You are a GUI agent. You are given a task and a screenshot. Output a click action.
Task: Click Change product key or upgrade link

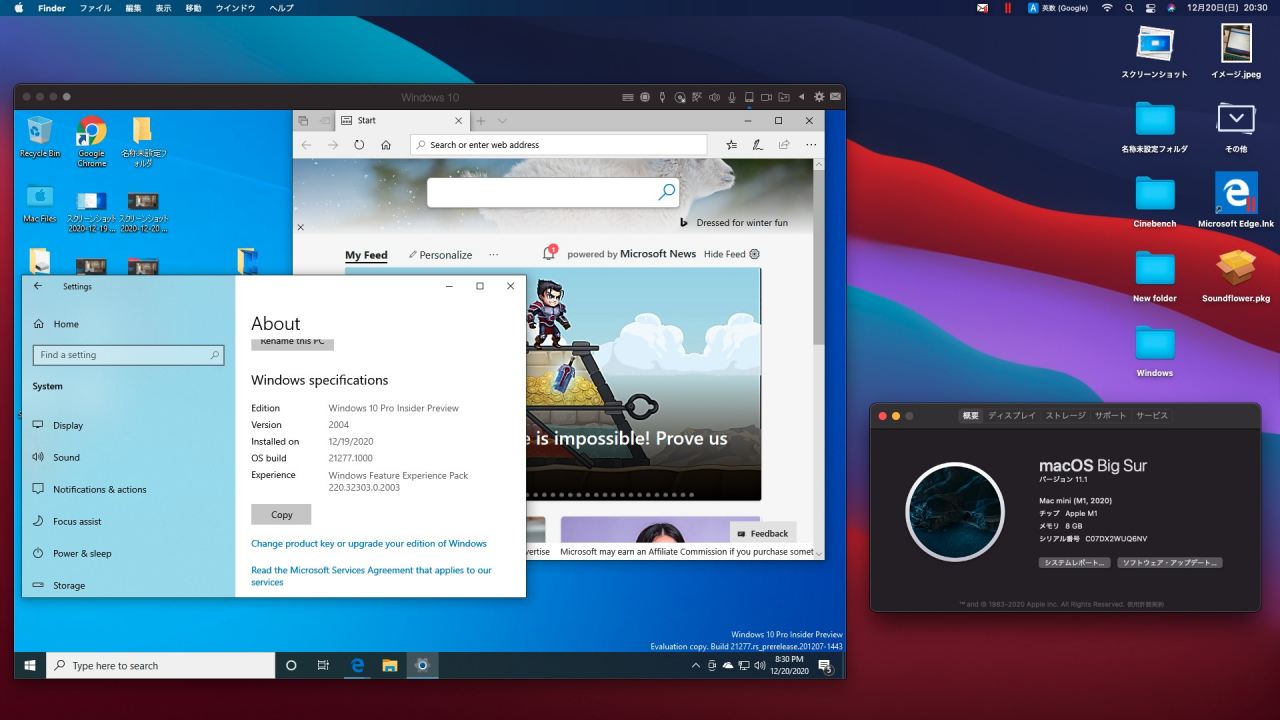369,543
